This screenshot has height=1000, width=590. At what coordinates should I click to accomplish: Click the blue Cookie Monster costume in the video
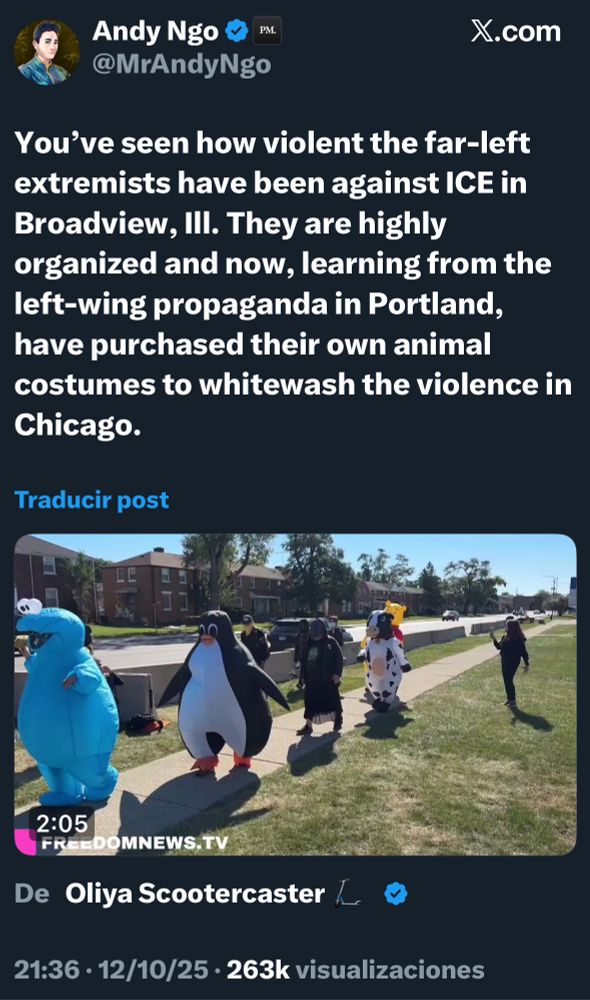click(66, 702)
